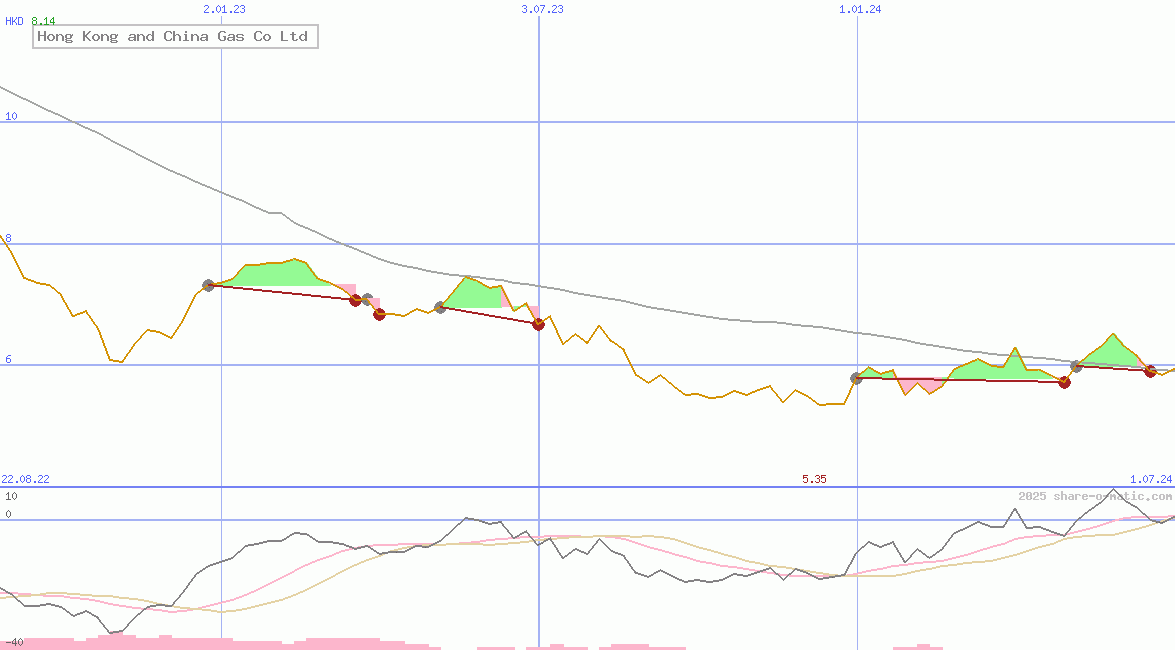Click the 3.07.23 date label
Image resolution: width=1175 pixels, height=650 pixels.
[x=543, y=10]
